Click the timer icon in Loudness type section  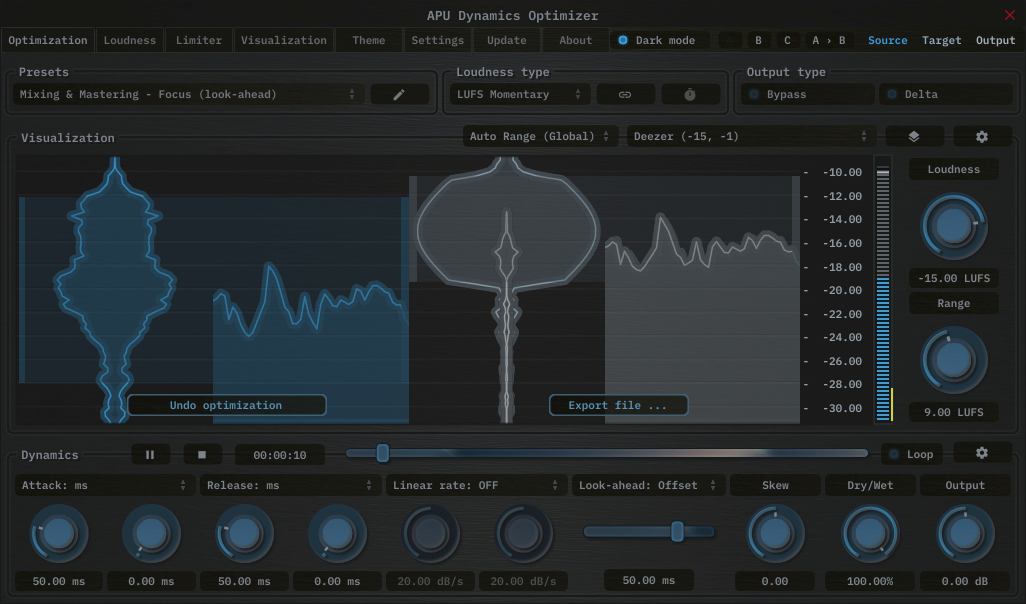(x=689, y=94)
